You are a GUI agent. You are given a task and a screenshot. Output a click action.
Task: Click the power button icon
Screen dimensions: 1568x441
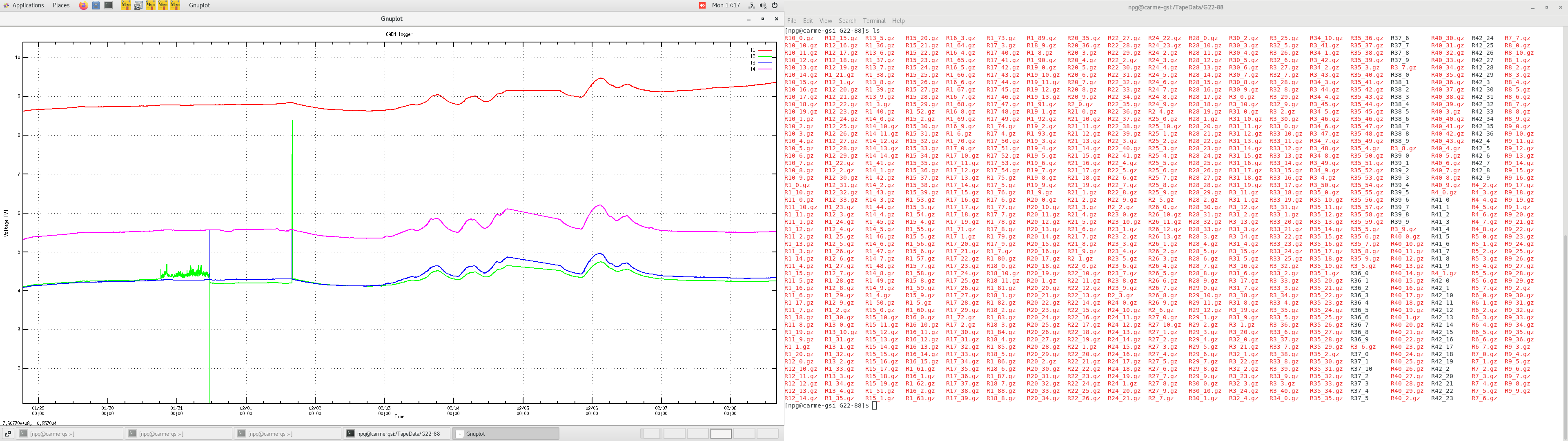(x=774, y=5)
